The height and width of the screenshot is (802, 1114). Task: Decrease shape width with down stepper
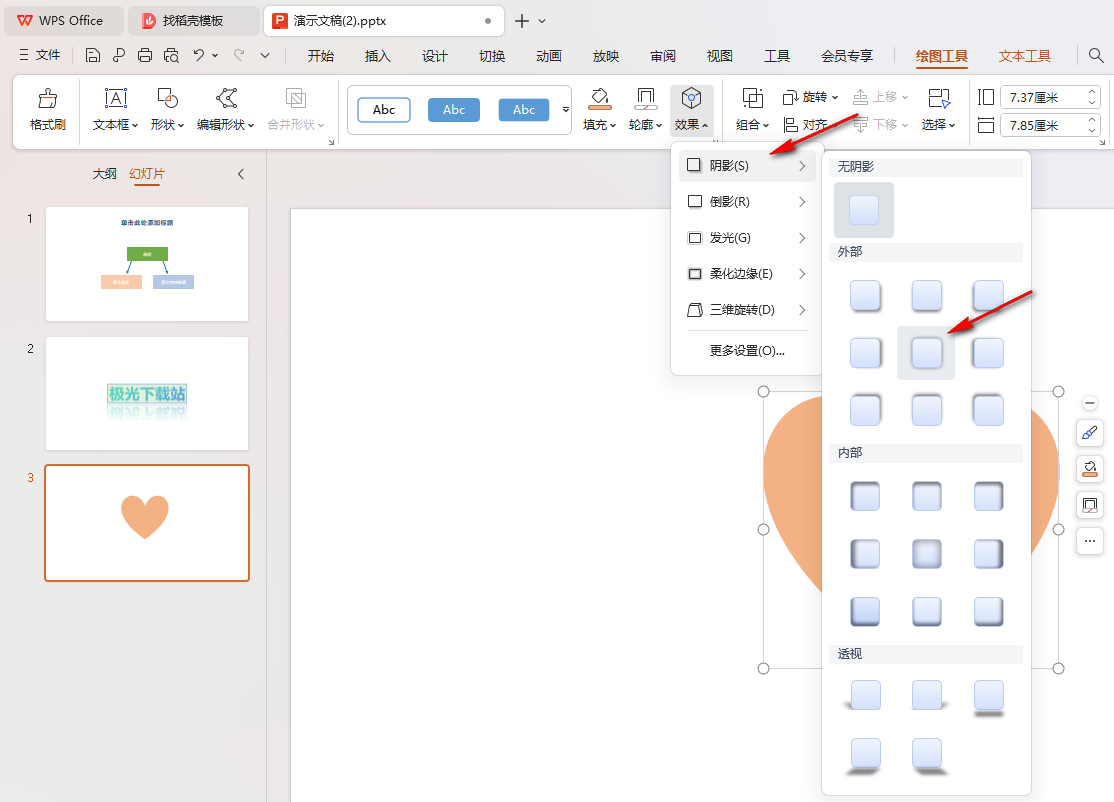click(1092, 130)
